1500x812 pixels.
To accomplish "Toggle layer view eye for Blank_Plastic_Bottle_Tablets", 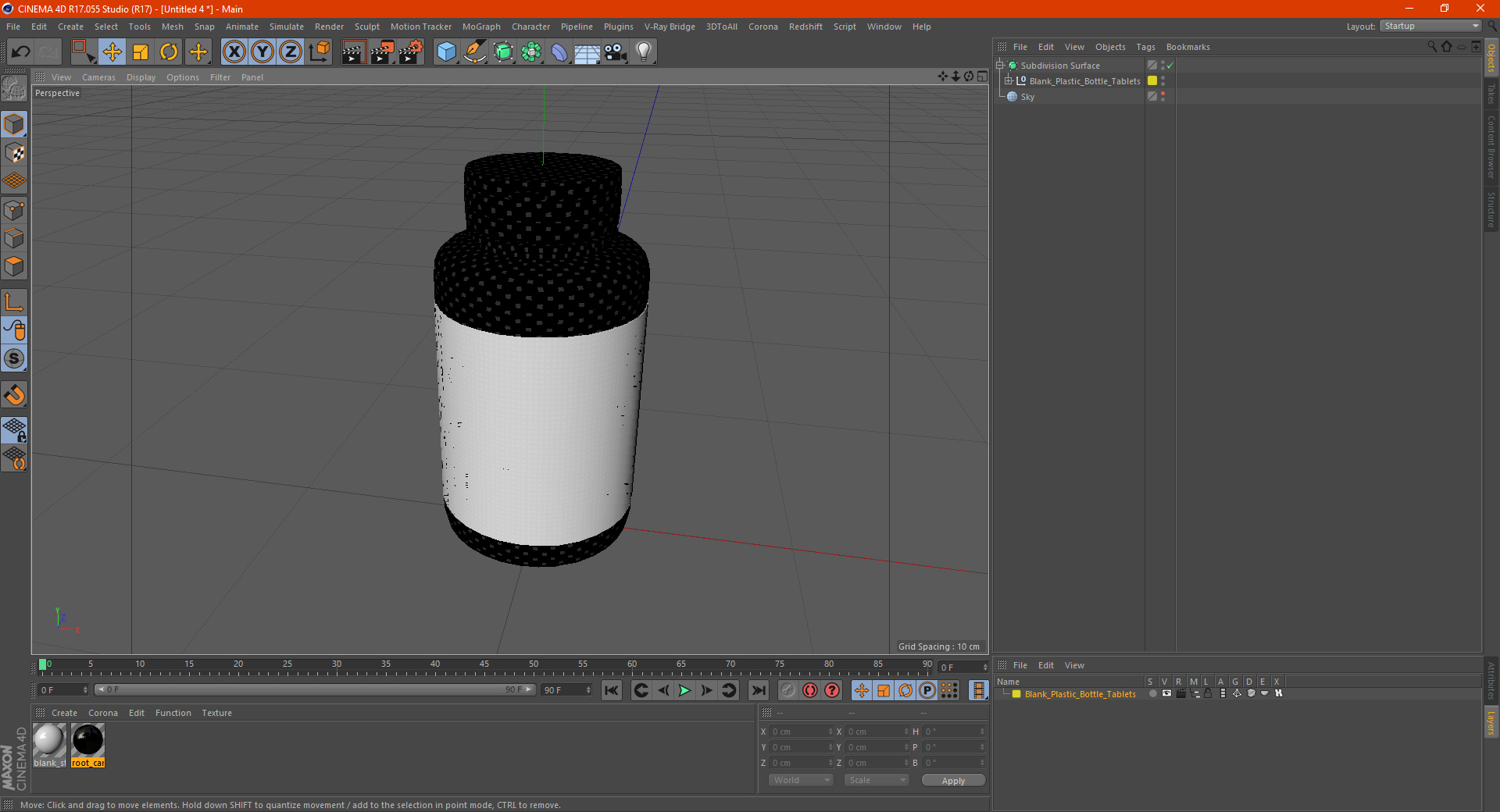I will tap(1166, 693).
